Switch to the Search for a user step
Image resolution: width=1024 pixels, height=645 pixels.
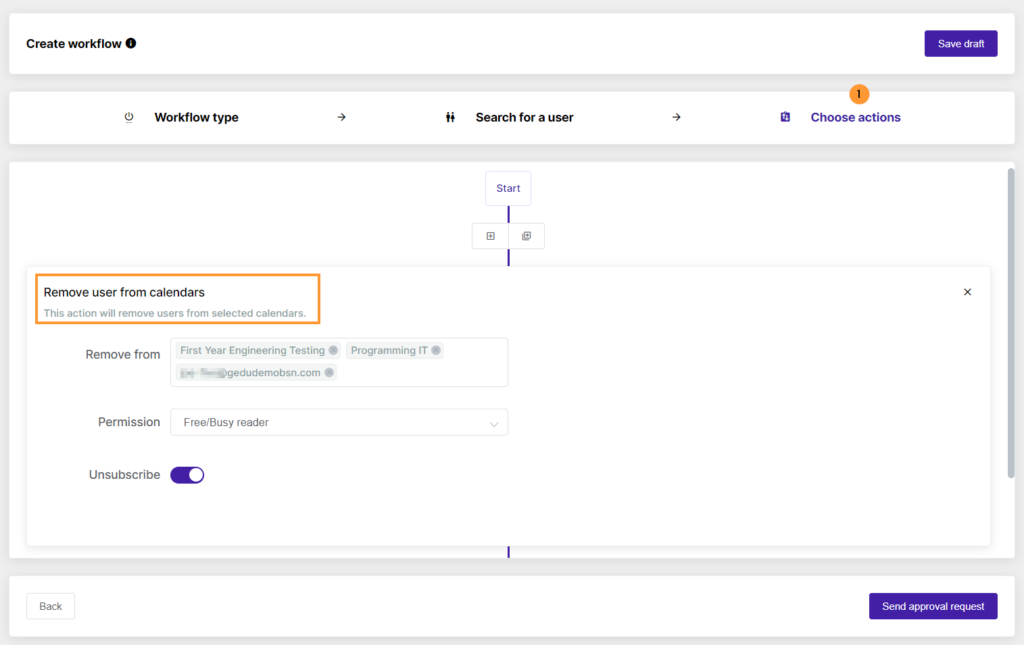pos(524,117)
